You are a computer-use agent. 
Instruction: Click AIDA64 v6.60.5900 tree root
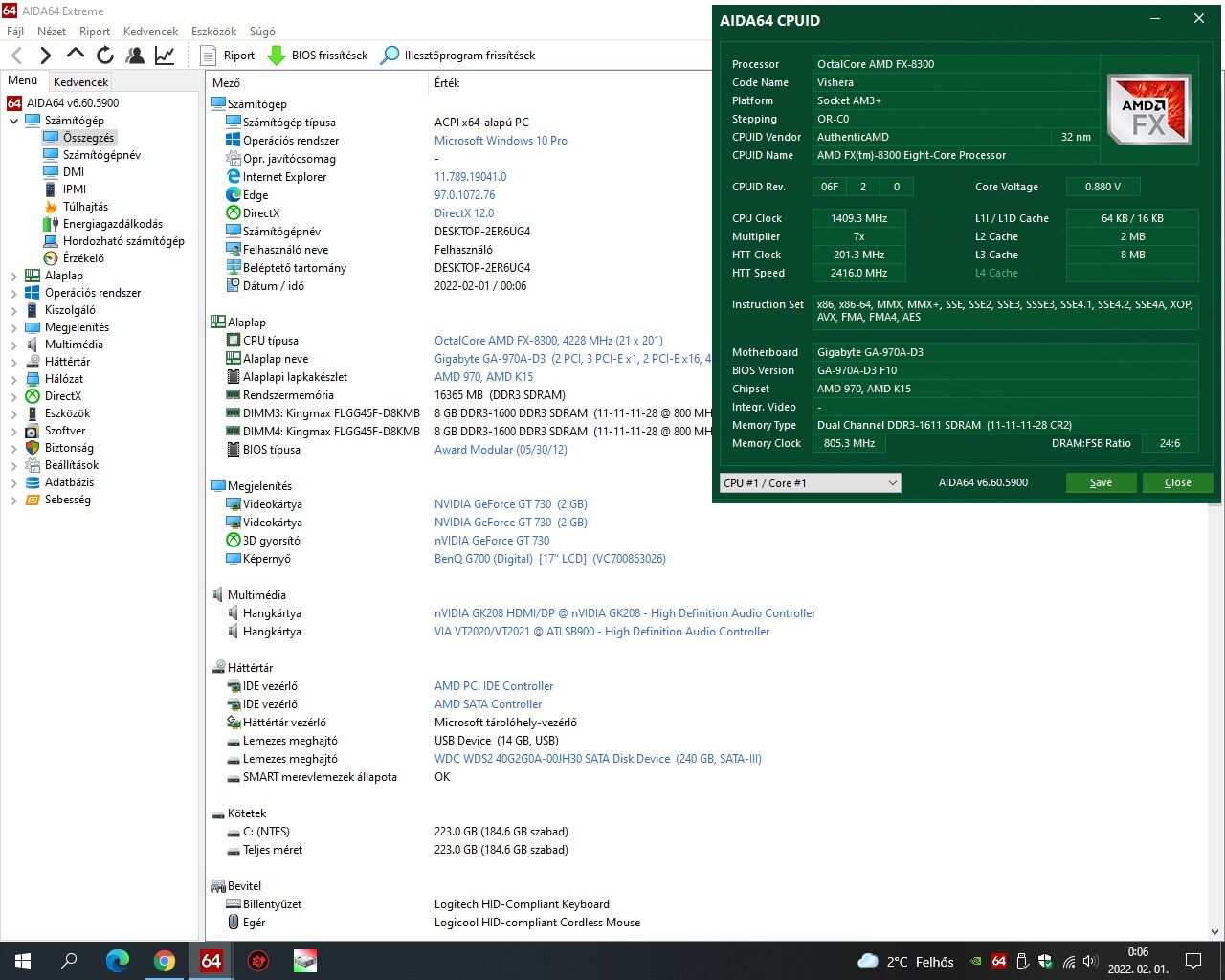(x=73, y=103)
